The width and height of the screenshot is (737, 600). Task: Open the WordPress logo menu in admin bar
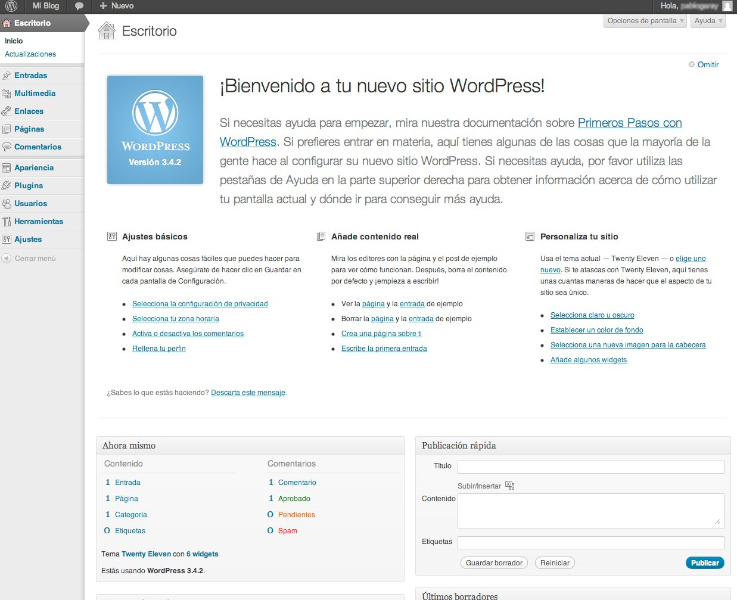point(11,6)
